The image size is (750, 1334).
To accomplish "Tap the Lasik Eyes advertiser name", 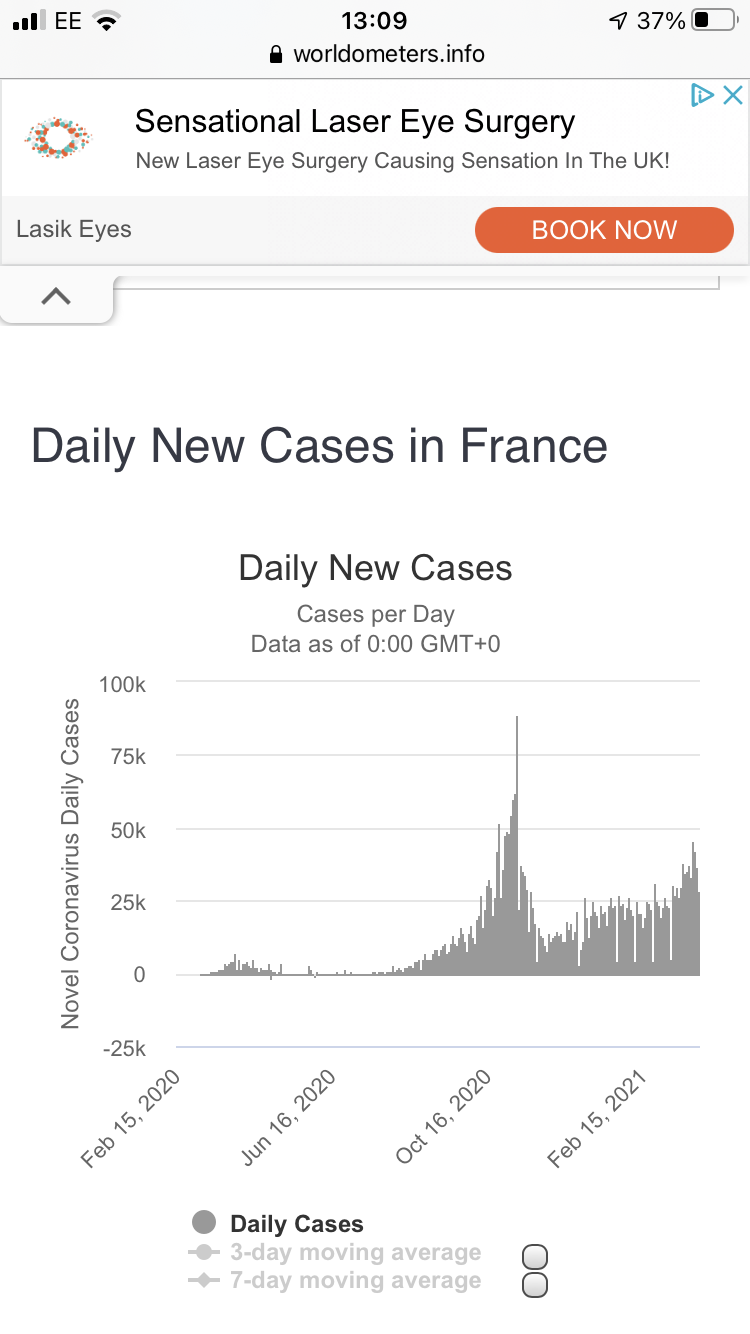I will pos(74,229).
